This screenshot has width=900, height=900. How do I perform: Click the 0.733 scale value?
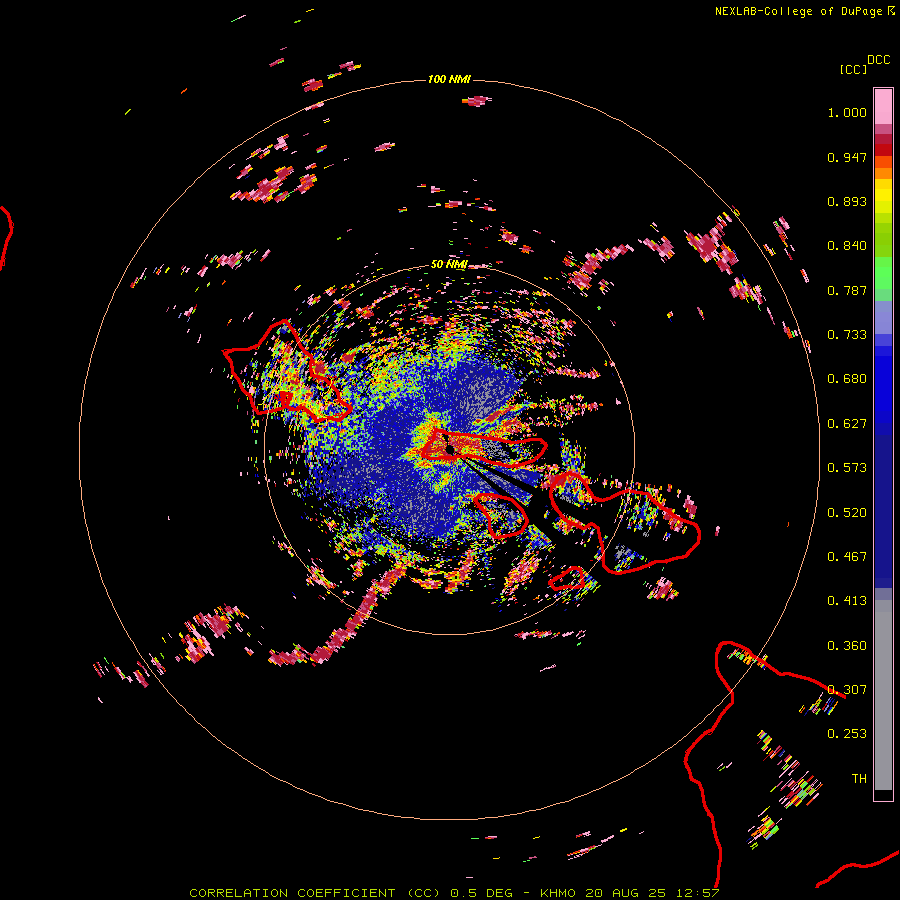tap(847, 335)
